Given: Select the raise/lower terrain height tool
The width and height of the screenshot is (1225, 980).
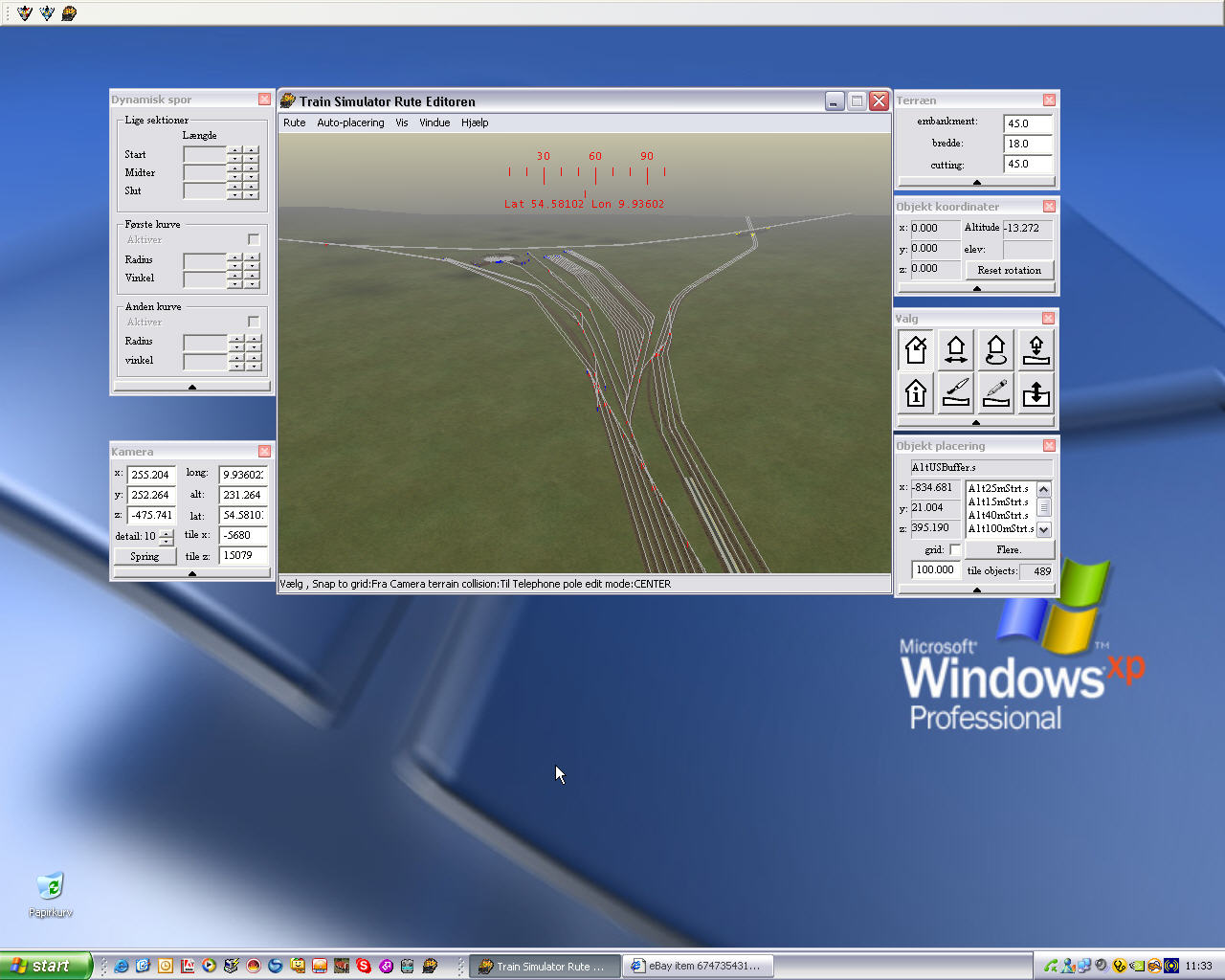Looking at the screenshot, I should [x=1036, y=392].
